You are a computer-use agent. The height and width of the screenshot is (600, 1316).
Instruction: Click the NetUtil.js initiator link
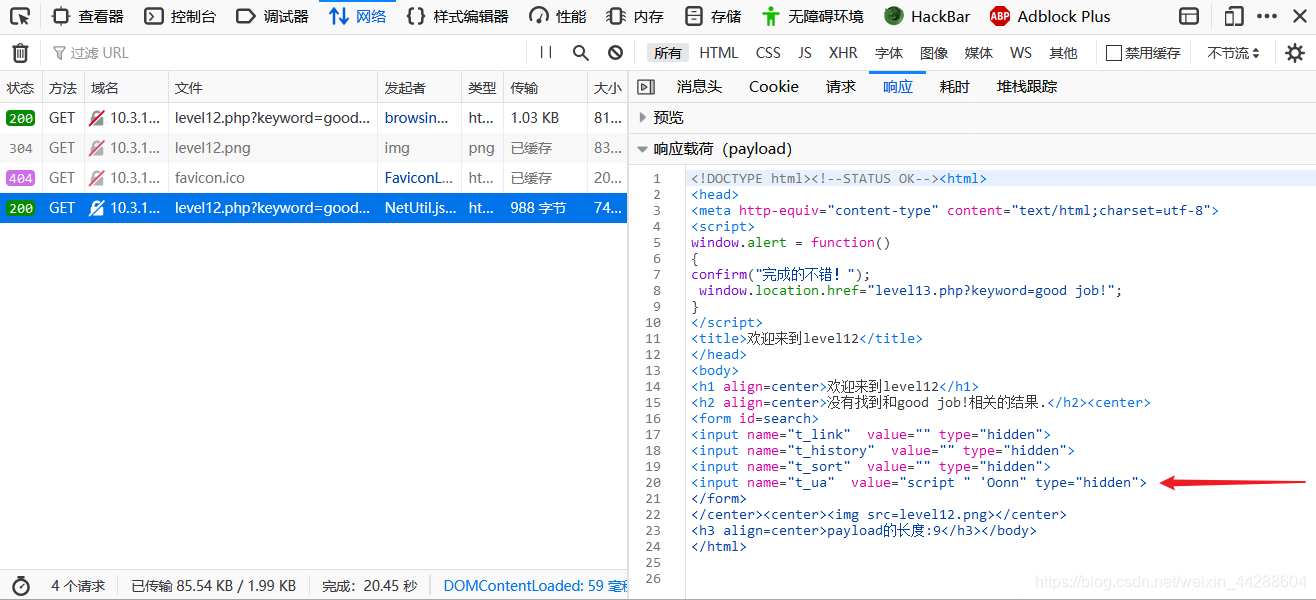(419, 208)
